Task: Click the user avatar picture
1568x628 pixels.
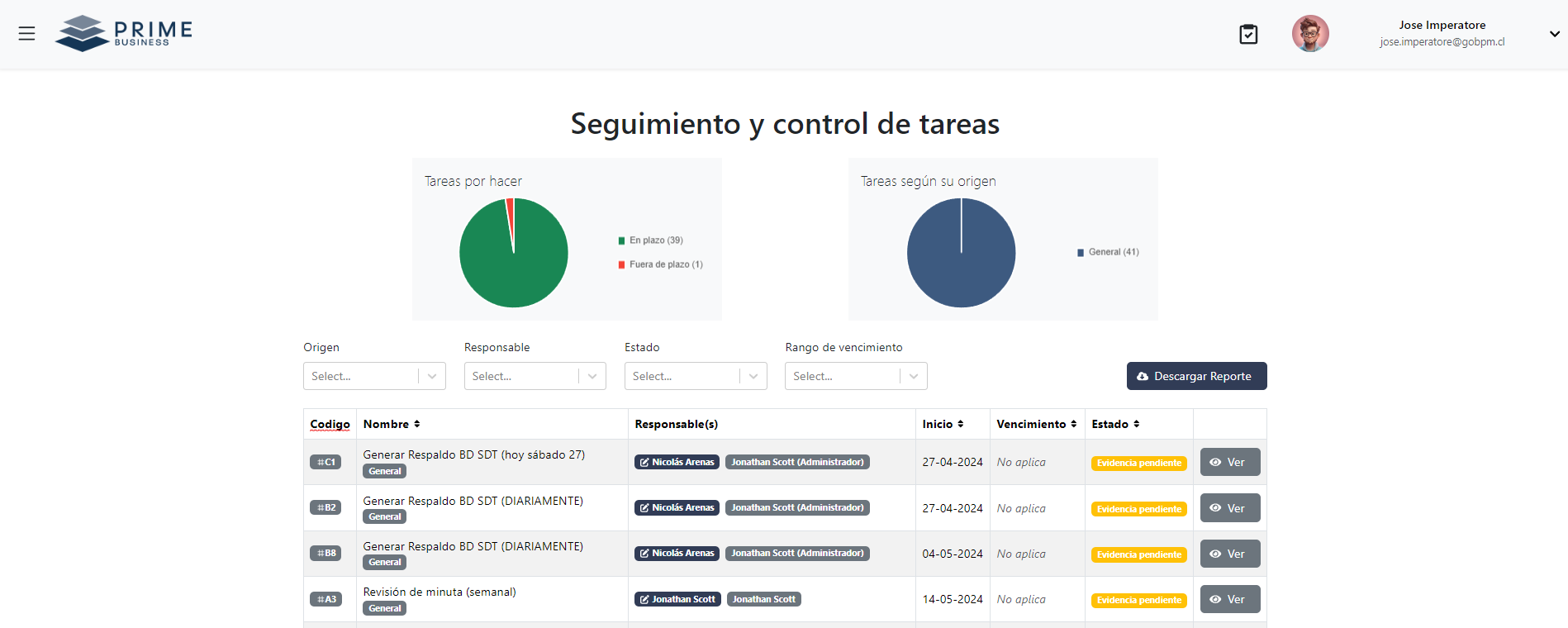Action: 1309,34
